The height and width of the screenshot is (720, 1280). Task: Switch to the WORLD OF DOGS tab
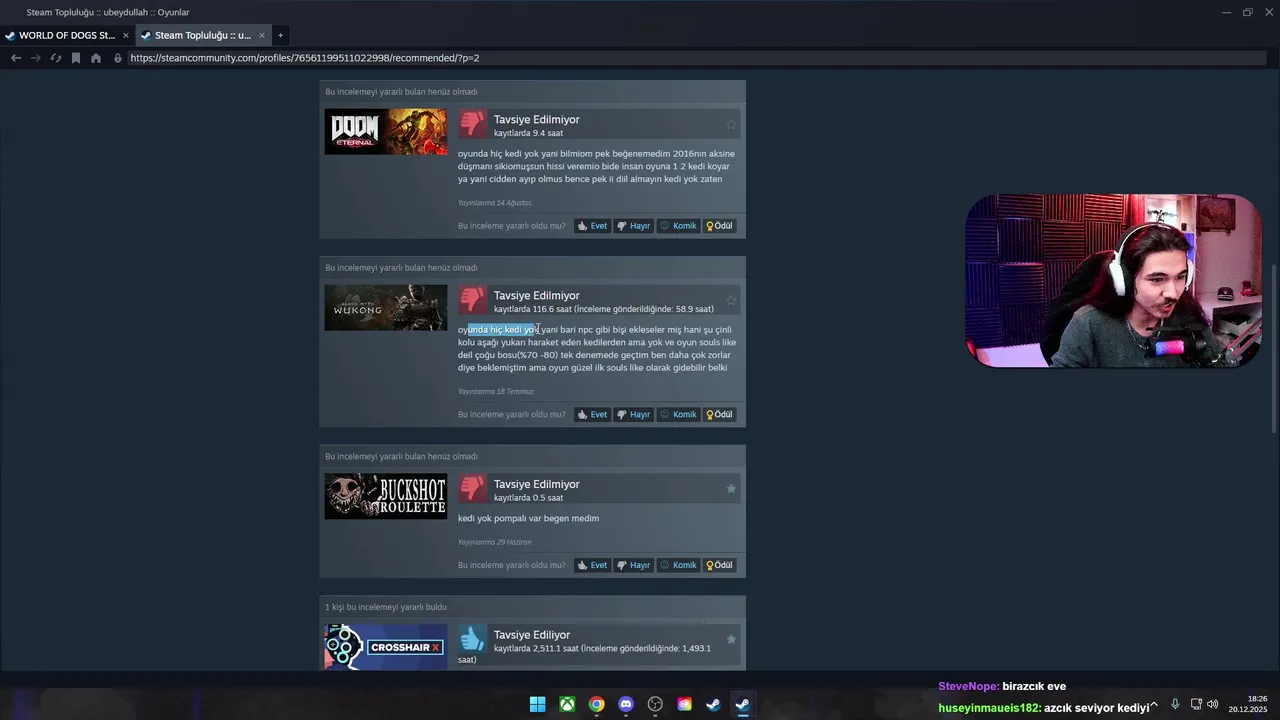tap(67, 35)
